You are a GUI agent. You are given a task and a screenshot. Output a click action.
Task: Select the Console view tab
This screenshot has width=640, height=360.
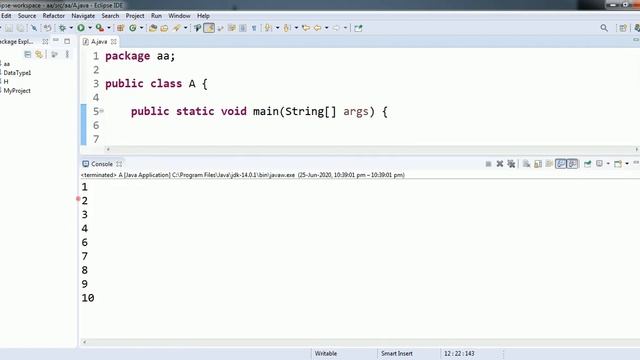pos(102,164)
